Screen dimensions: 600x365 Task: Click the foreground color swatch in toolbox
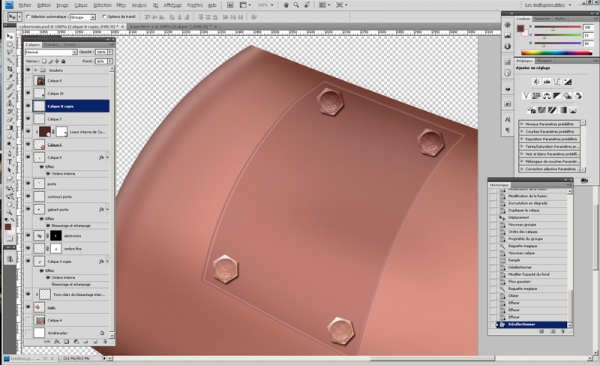pos(8,227)
